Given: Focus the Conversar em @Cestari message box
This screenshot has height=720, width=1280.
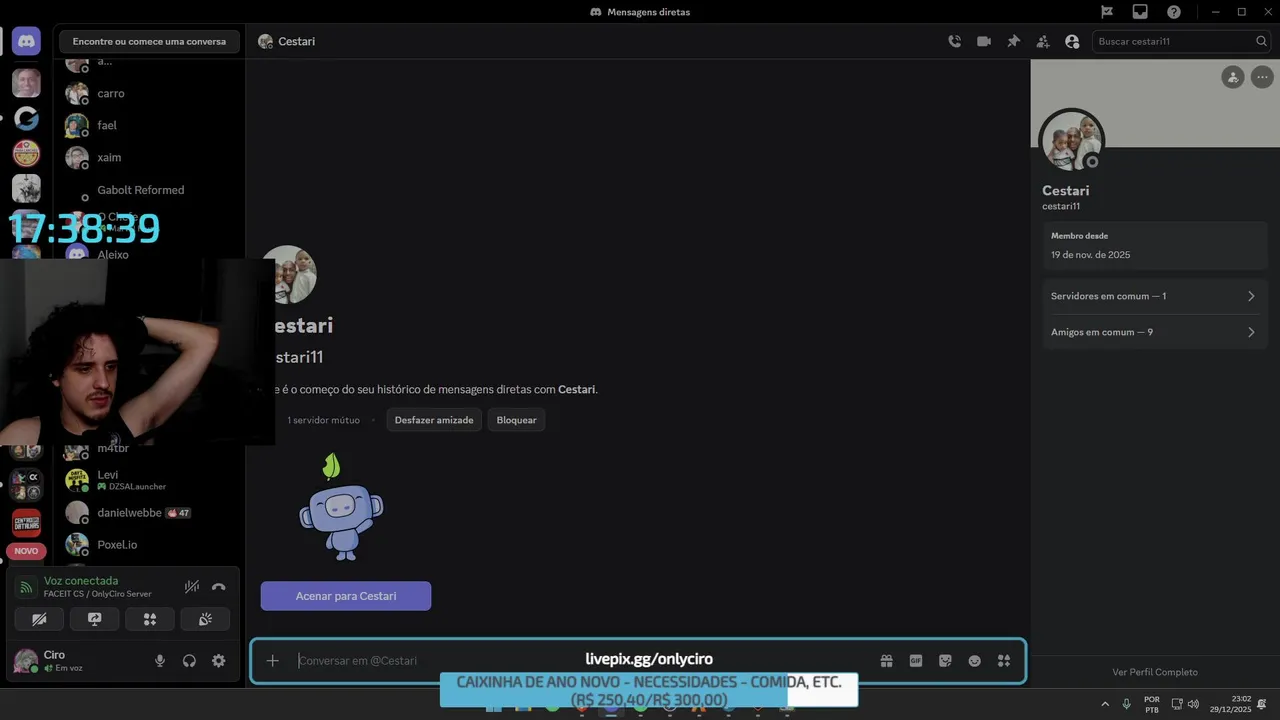Looking at the screenshot, I should pyautogui.click(x=580, y=660).
